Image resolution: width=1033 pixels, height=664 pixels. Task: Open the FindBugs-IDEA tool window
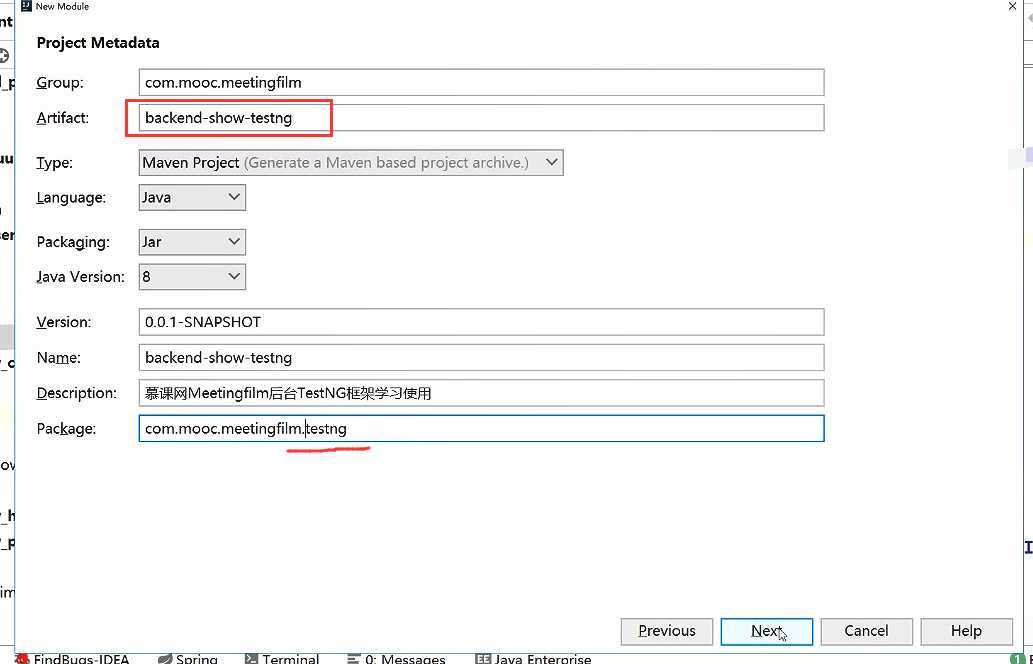[x=72, y=658]
